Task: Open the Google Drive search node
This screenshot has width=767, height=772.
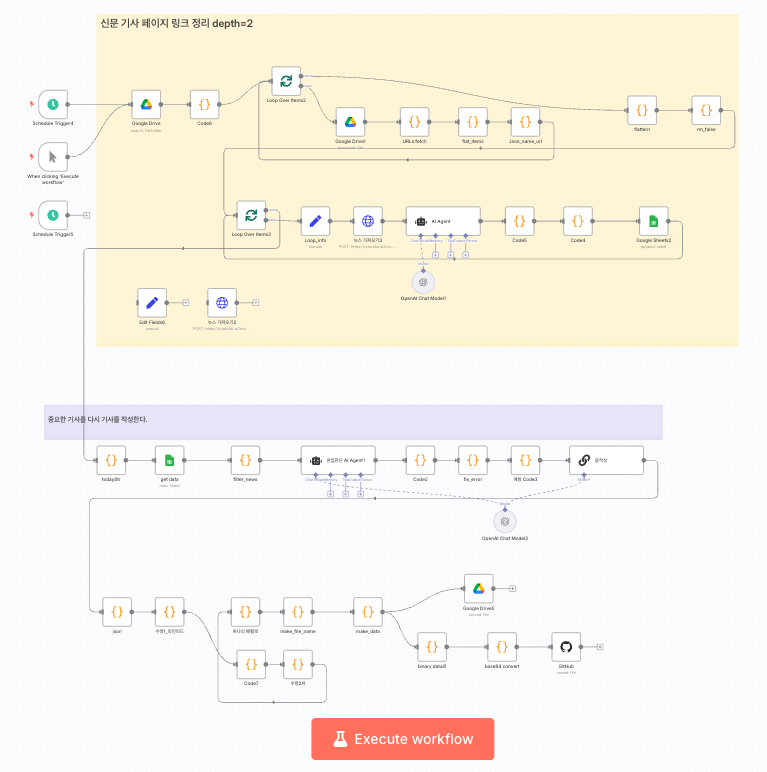Action: pyautogui.click(x=146, y=104)
